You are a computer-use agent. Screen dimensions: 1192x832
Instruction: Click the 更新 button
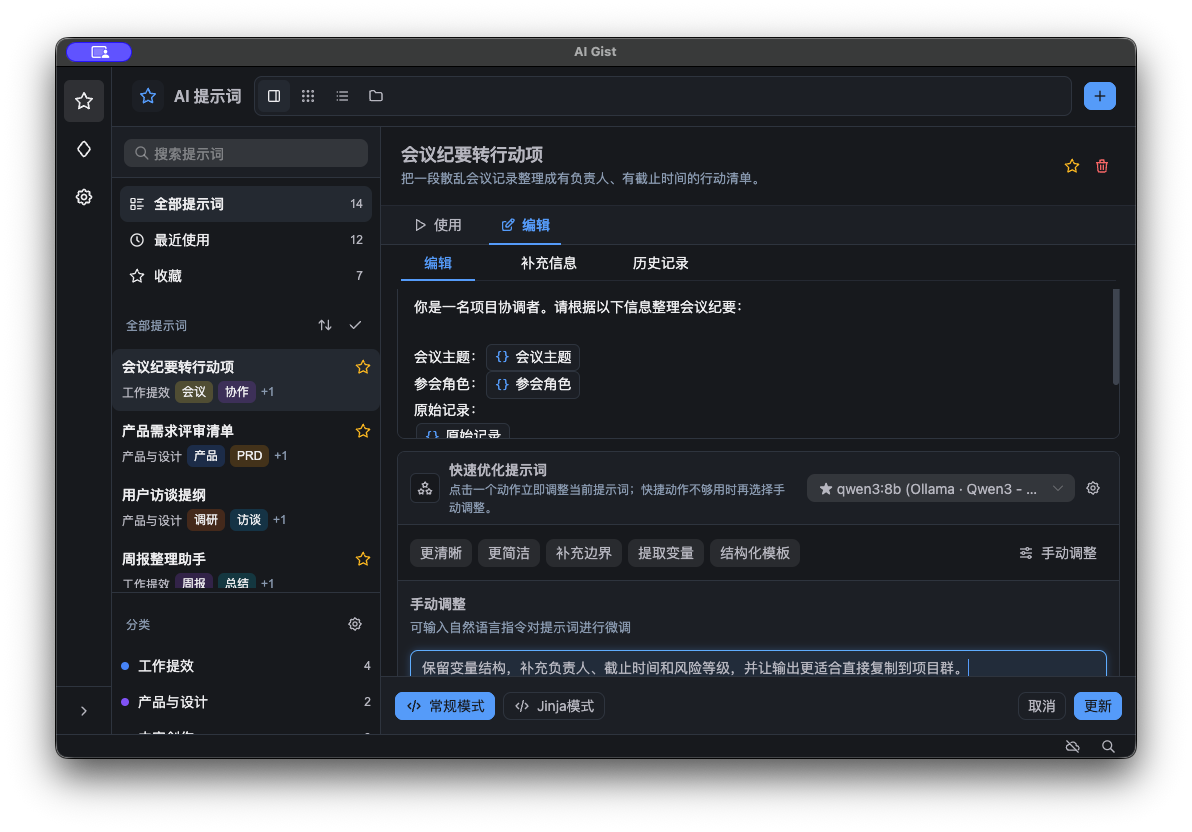point(1098,707)
